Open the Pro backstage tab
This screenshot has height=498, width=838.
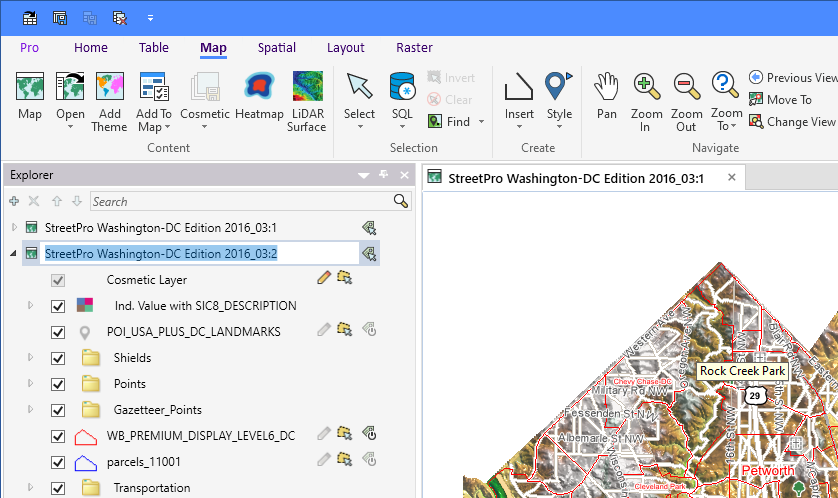coord(29,48)
